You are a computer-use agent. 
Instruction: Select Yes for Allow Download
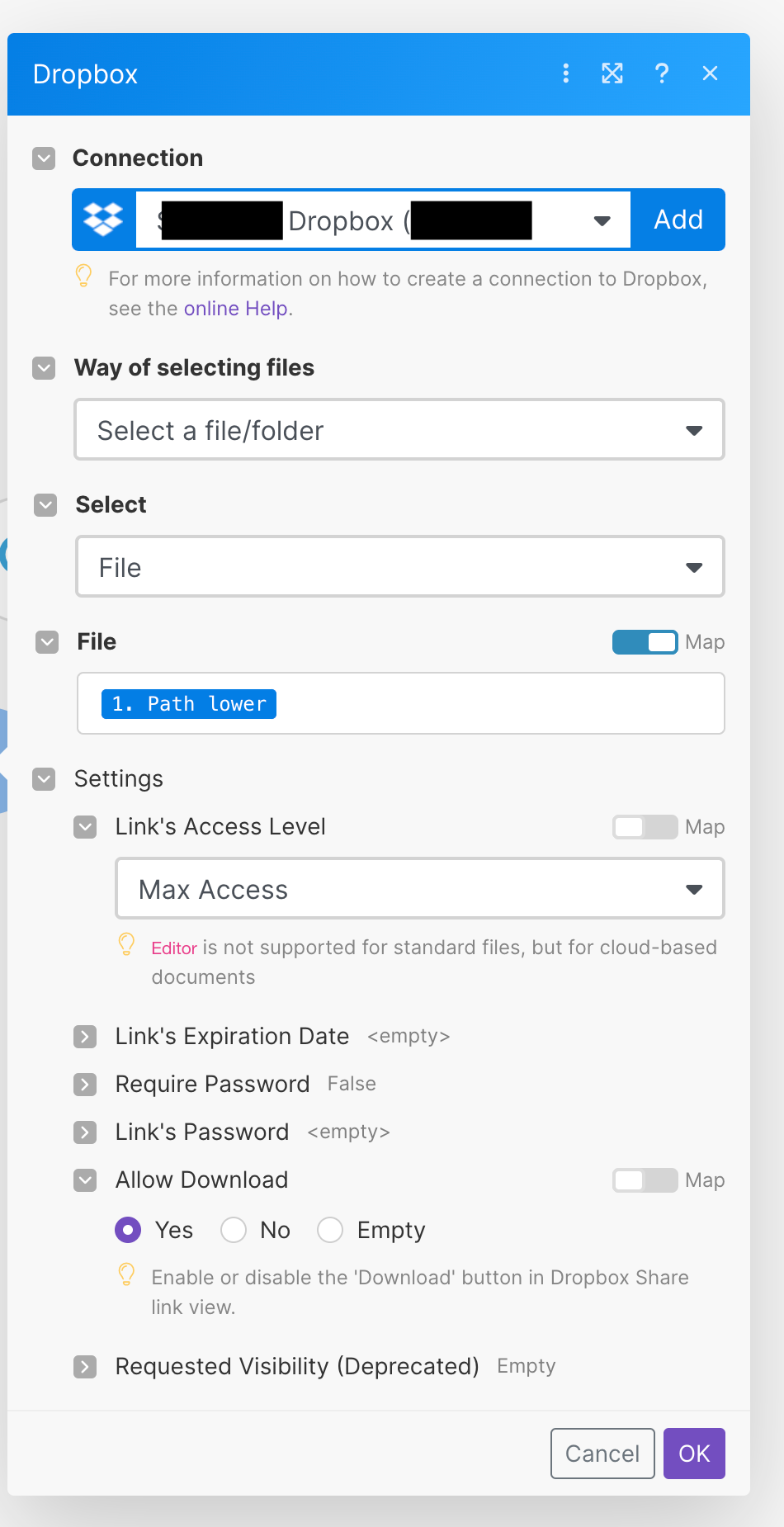(128, 1231)
